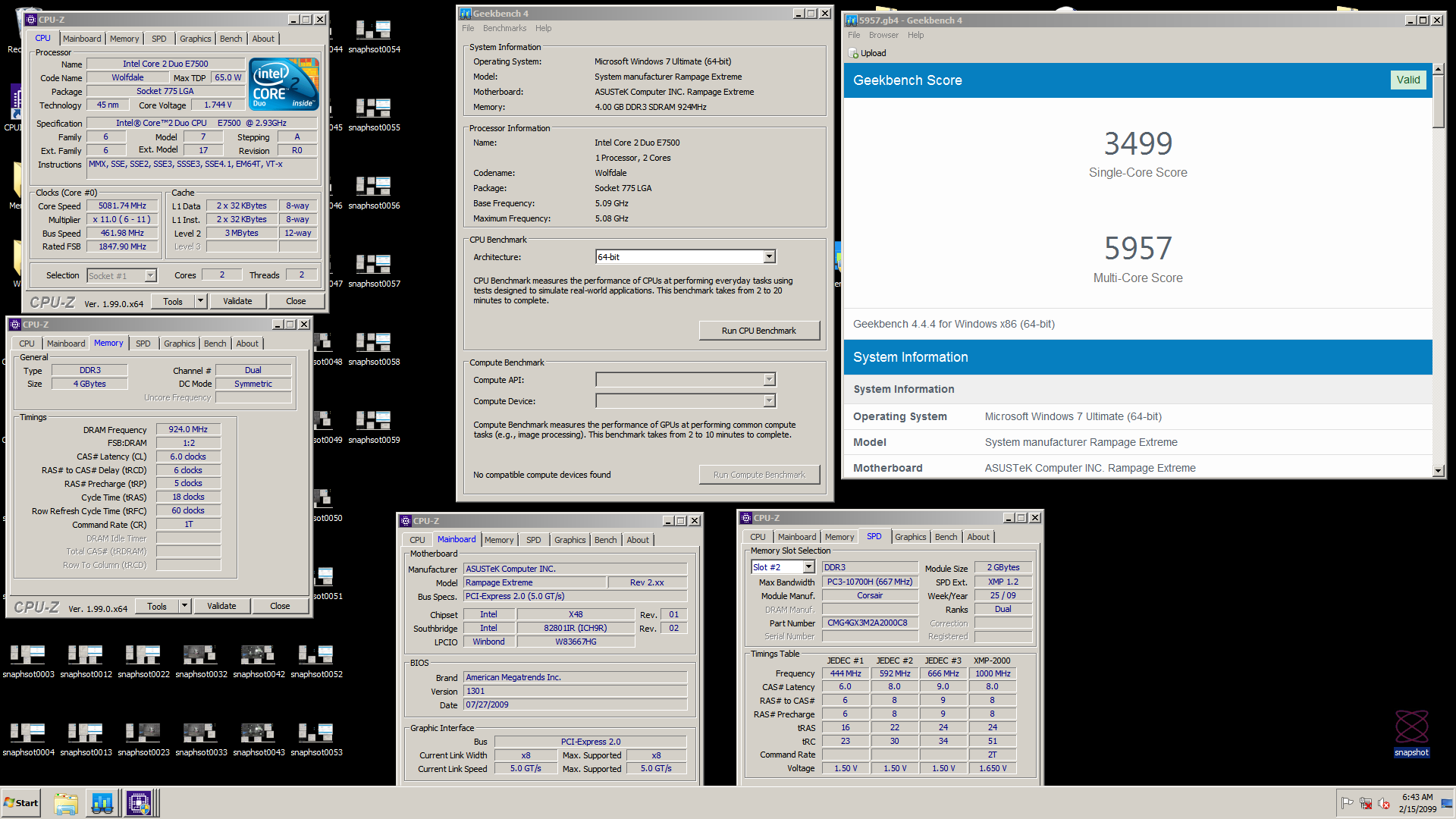The width and height of the screenshot is (1456, 819).
Task: Open the Compute Device dropdown
Action: [770, 401]
